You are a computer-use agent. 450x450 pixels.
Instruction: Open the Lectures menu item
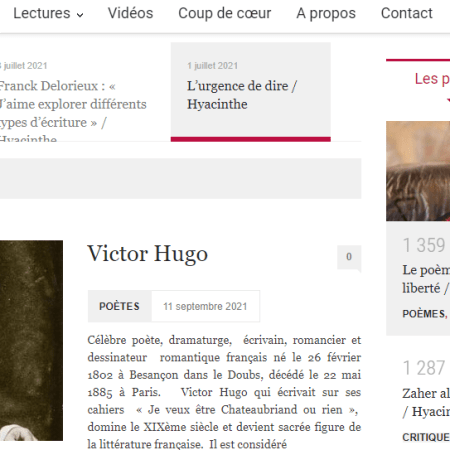pyautogui.click(x=42, y=13)
